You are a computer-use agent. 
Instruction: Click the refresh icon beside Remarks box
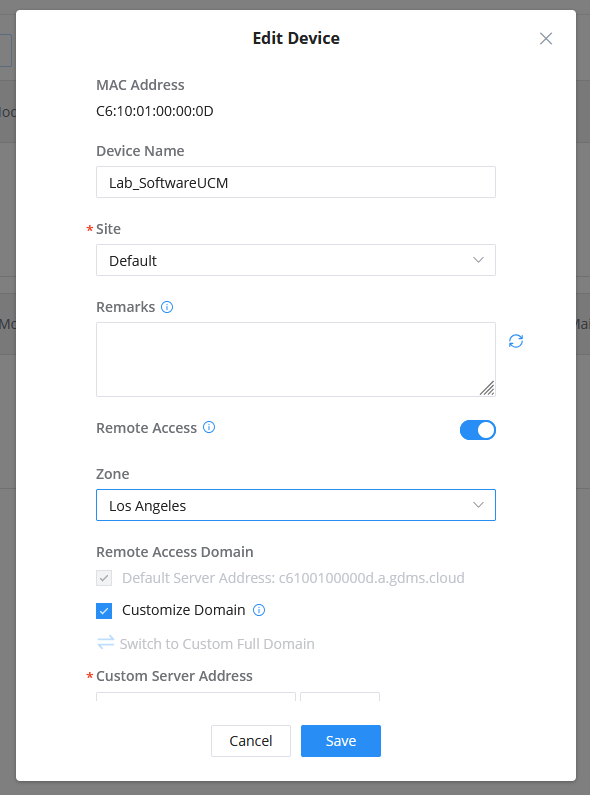516,341
